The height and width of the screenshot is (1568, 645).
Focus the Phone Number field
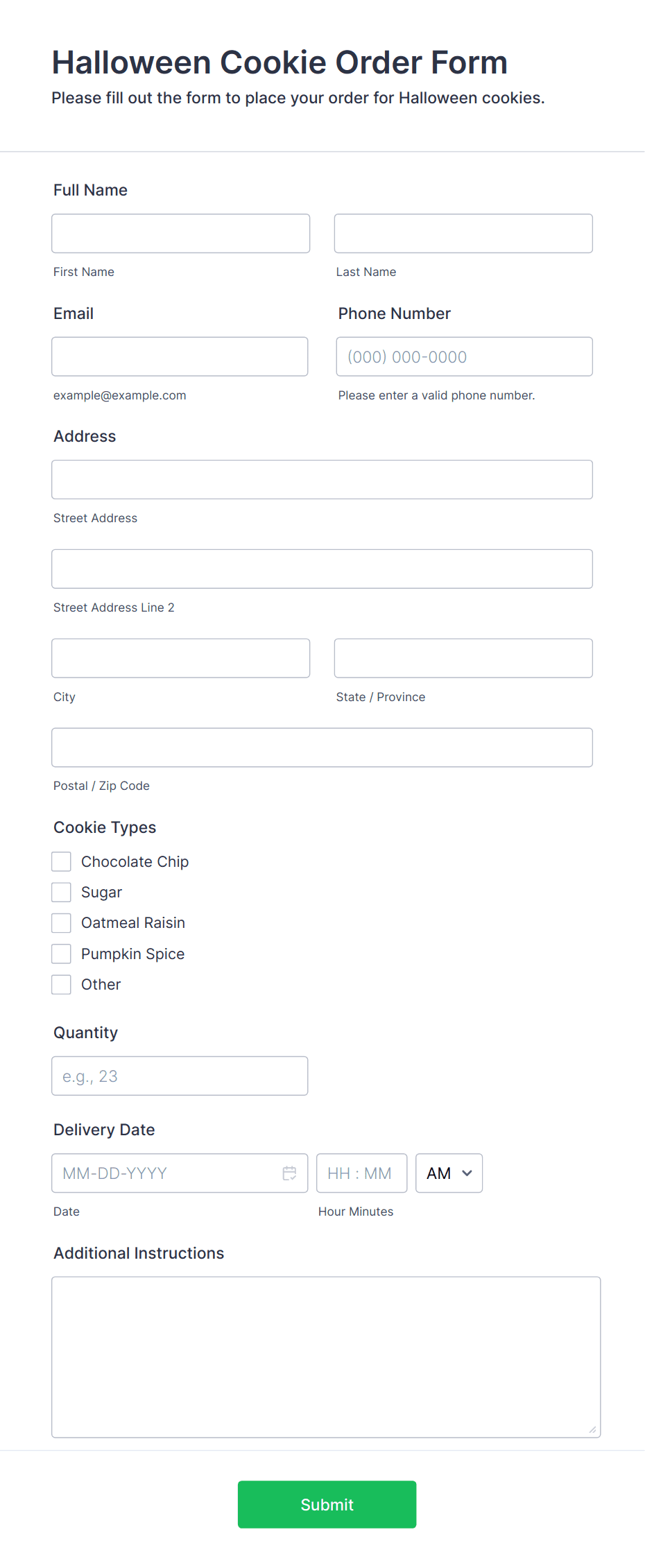point(464,356)
